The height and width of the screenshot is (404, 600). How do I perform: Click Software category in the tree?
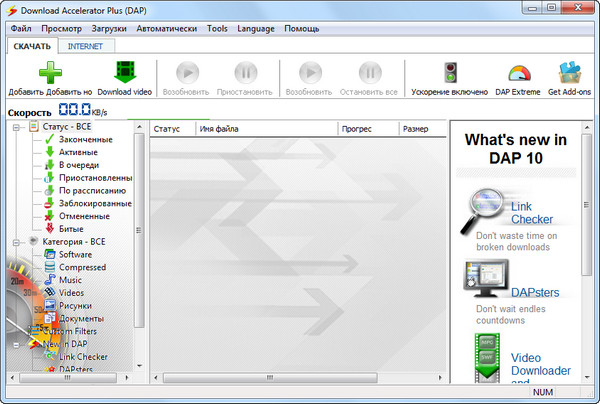click(75, 254)
